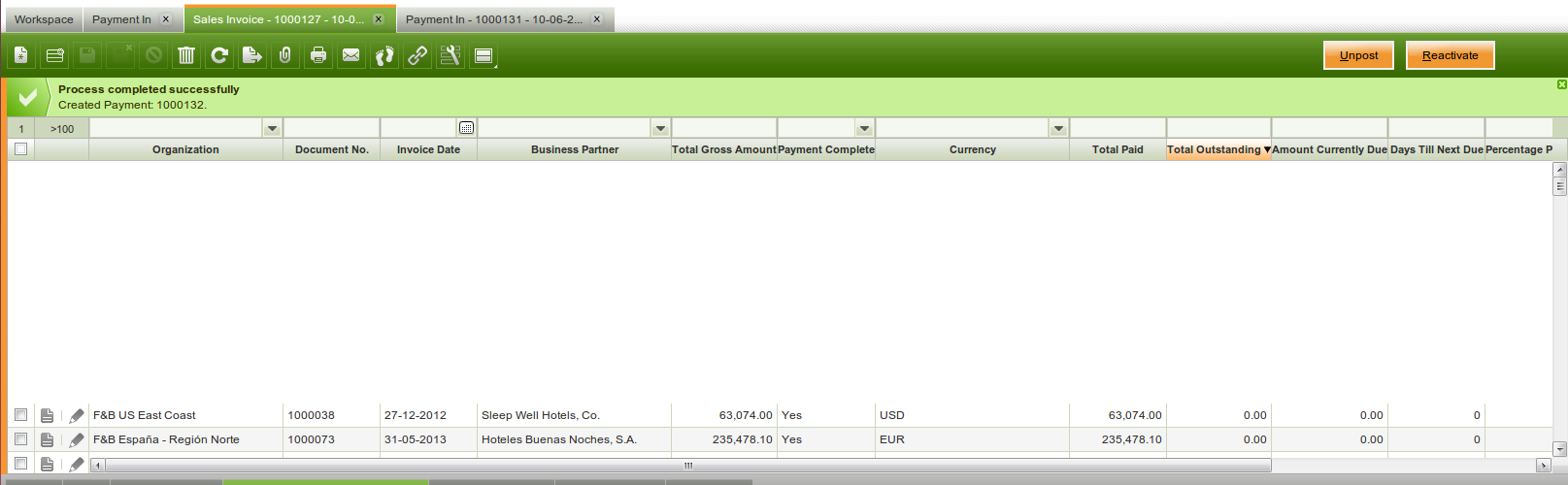Click the 235,478.10 gross amount cell
The height and width of the screenshot is (485, 1568).
[724, 439]
